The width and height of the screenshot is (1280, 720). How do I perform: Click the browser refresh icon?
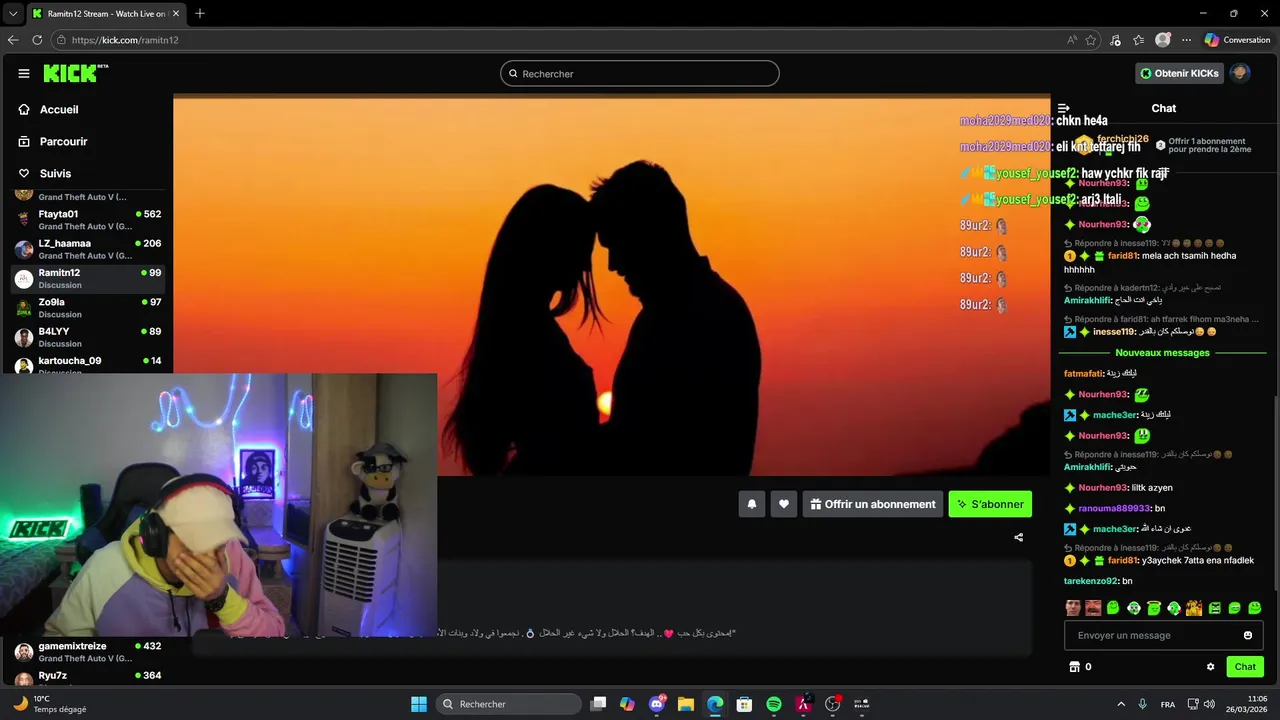tap(37, 40)
